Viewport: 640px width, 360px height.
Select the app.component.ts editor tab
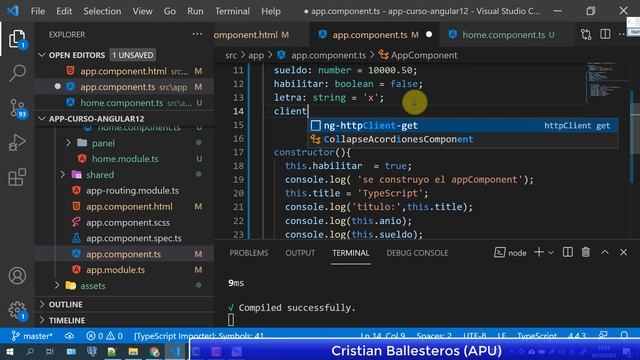pos(375,35)
